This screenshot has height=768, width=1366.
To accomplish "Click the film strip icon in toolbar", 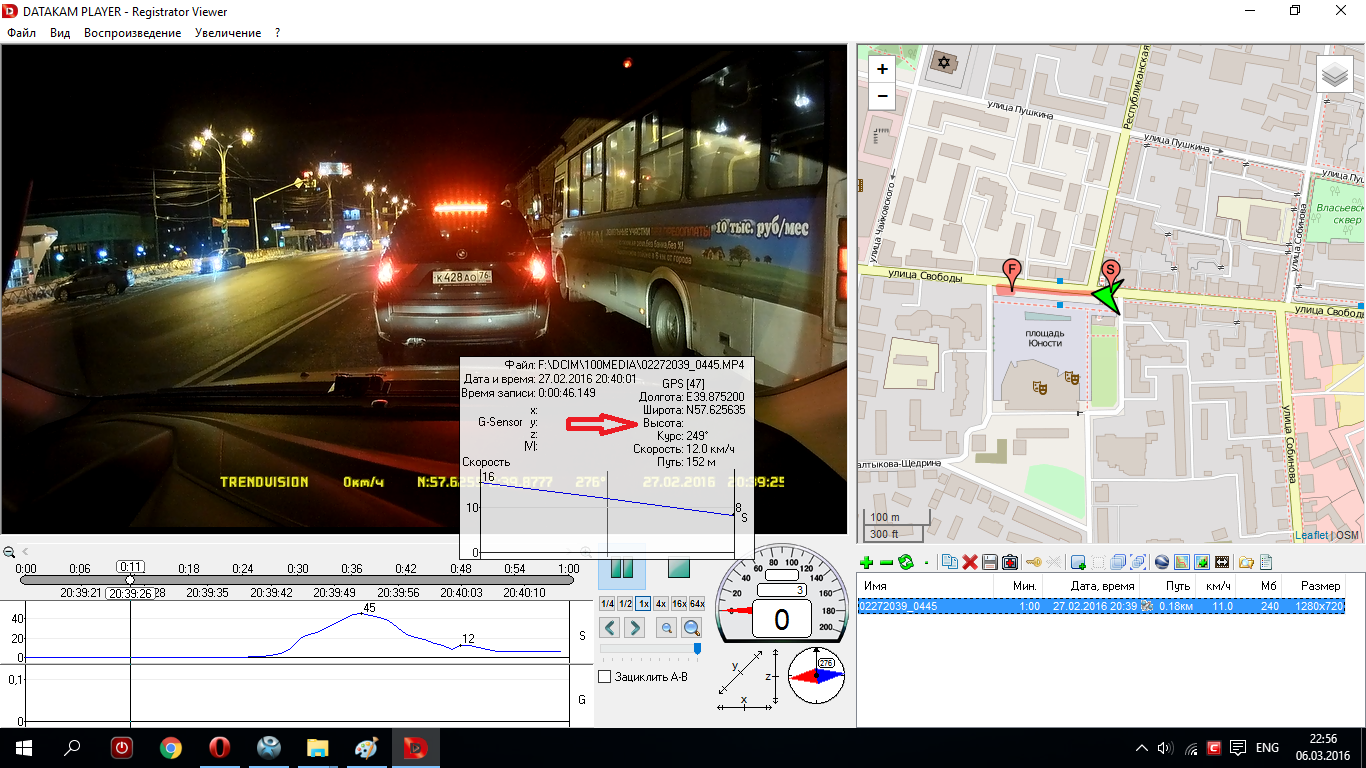I will [1222, 563].
